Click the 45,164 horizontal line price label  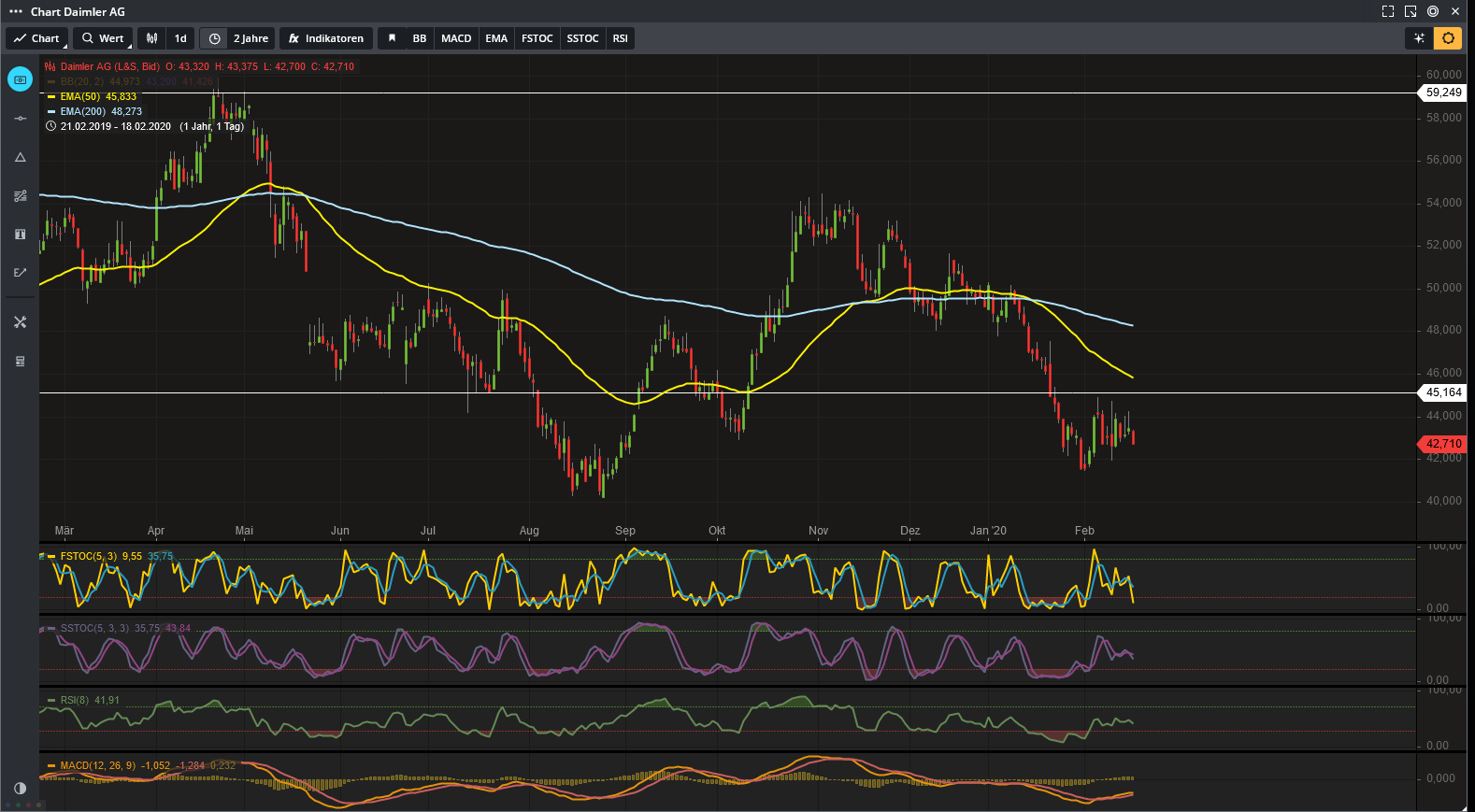[x=1443, y=392]
